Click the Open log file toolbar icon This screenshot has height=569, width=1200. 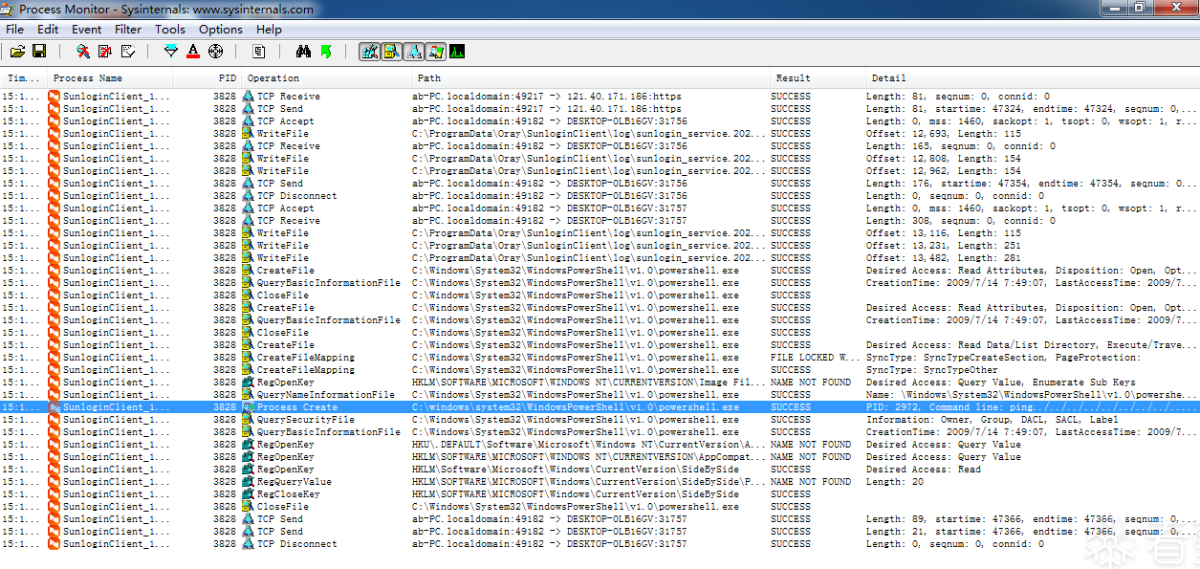tap(17, 52)
